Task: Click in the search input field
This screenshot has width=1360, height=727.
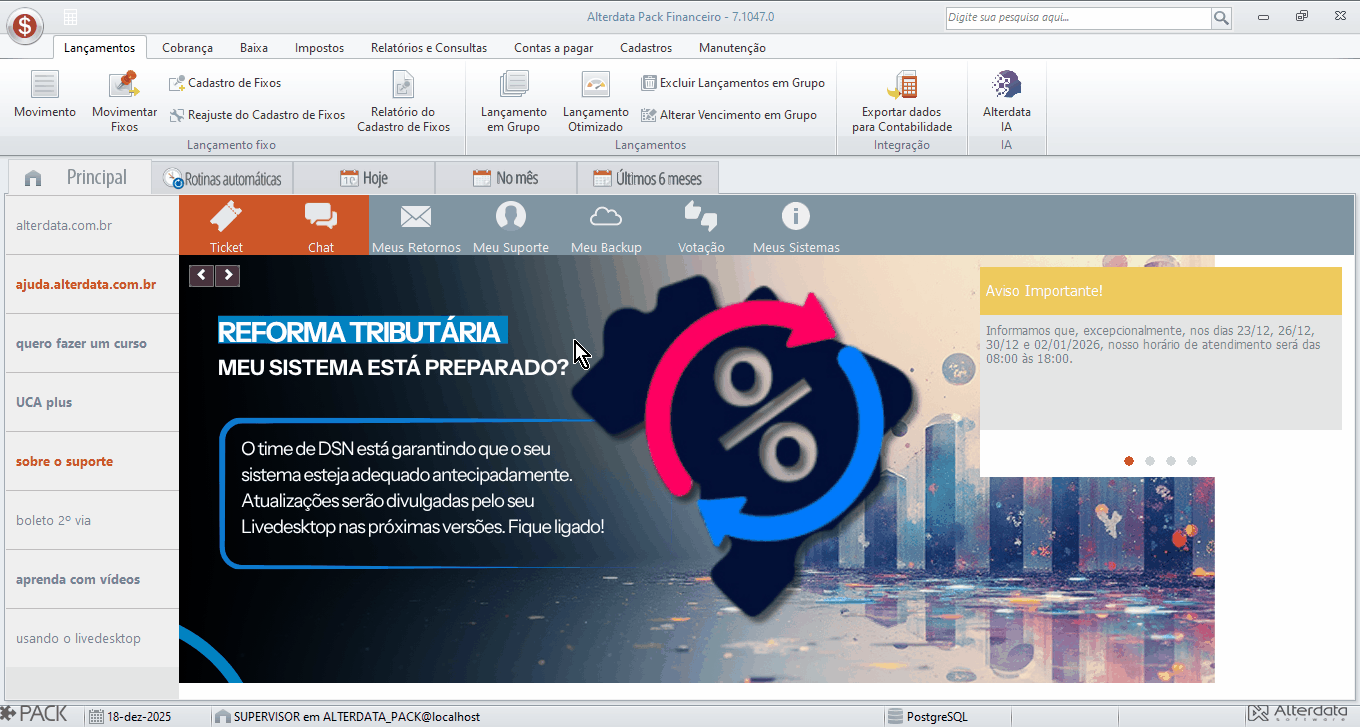Action: (1078, 18)
